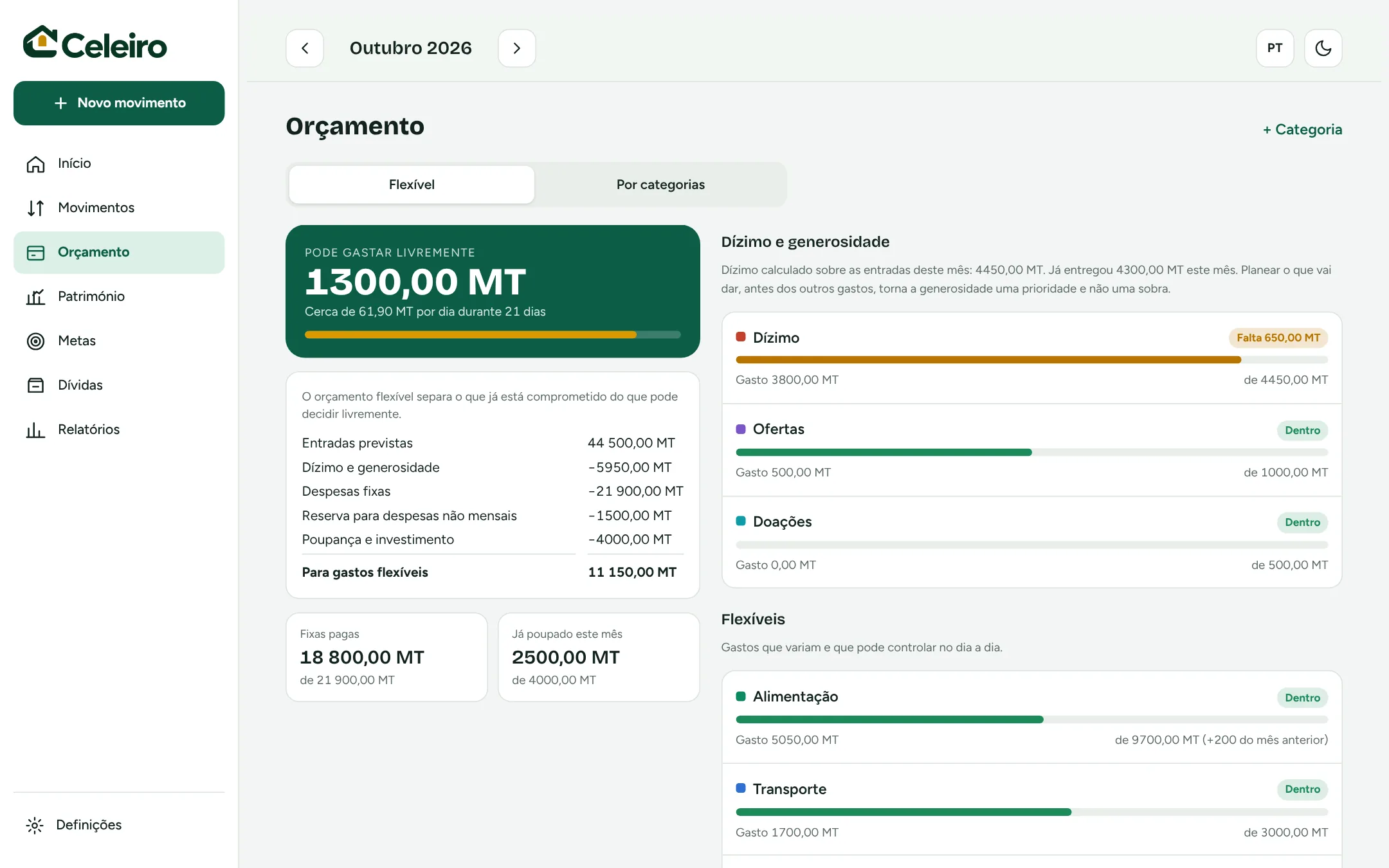Click the Celeiro barn logo icon

point(40,42)
